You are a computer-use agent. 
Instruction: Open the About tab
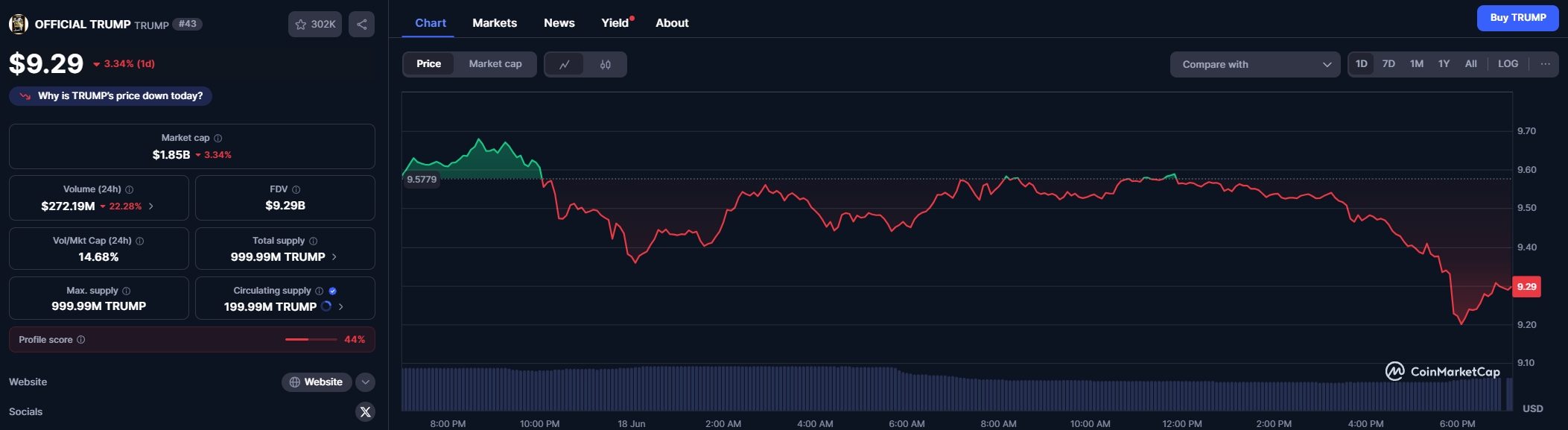(672, 23)
